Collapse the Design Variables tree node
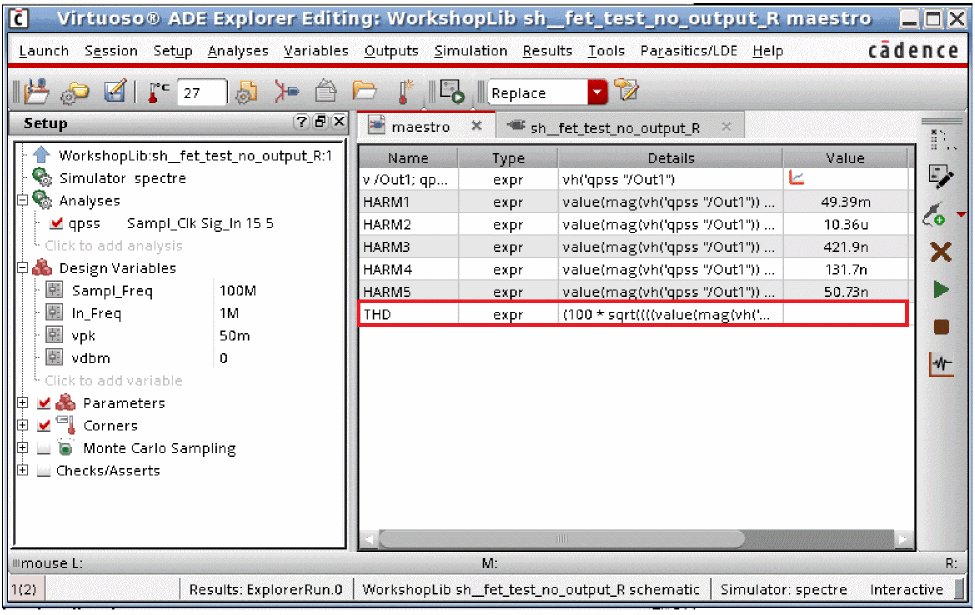This screenshot has height=615, width=975. [22, 268]
